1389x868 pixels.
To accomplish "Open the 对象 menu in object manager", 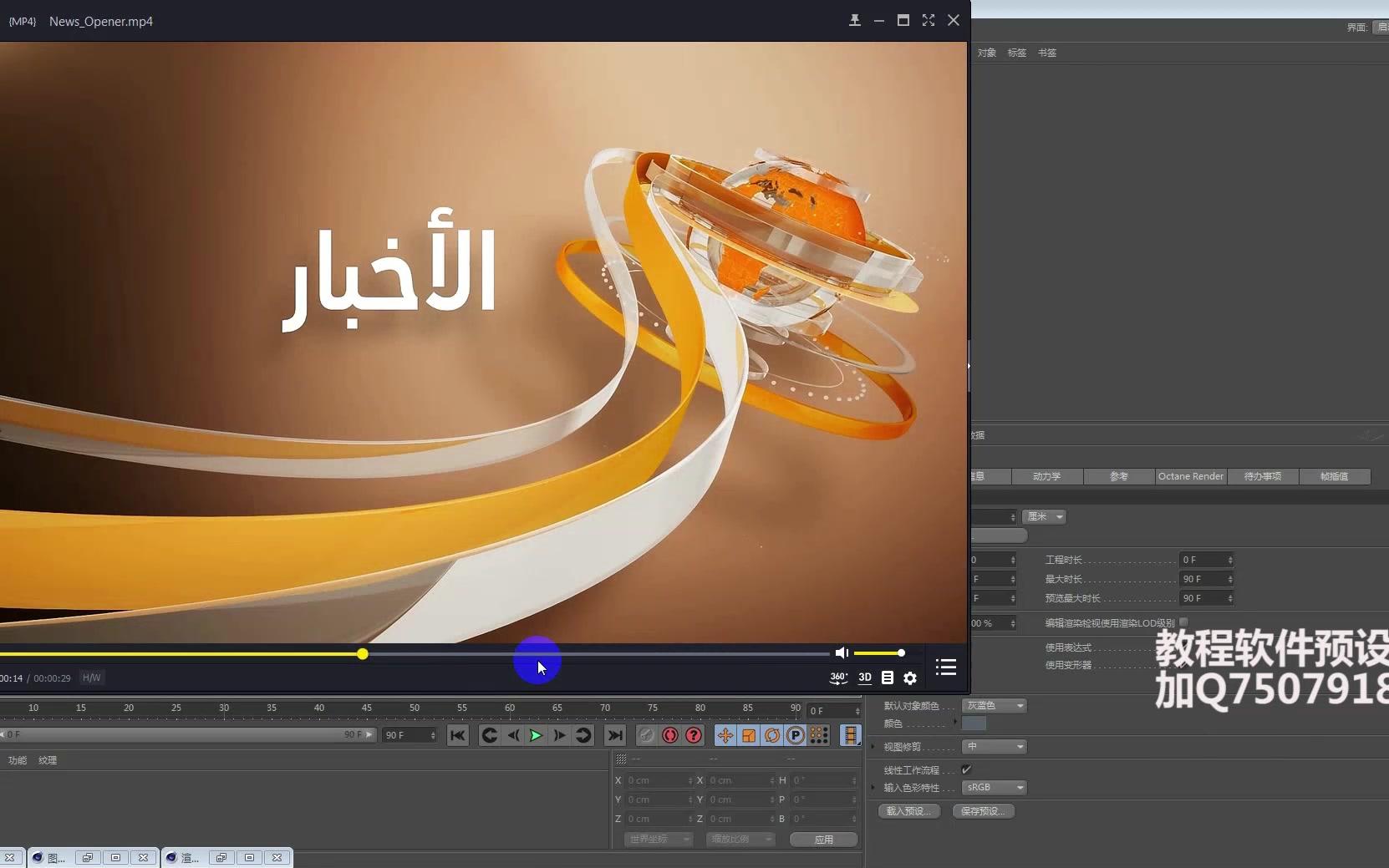I will click(987, 53).
